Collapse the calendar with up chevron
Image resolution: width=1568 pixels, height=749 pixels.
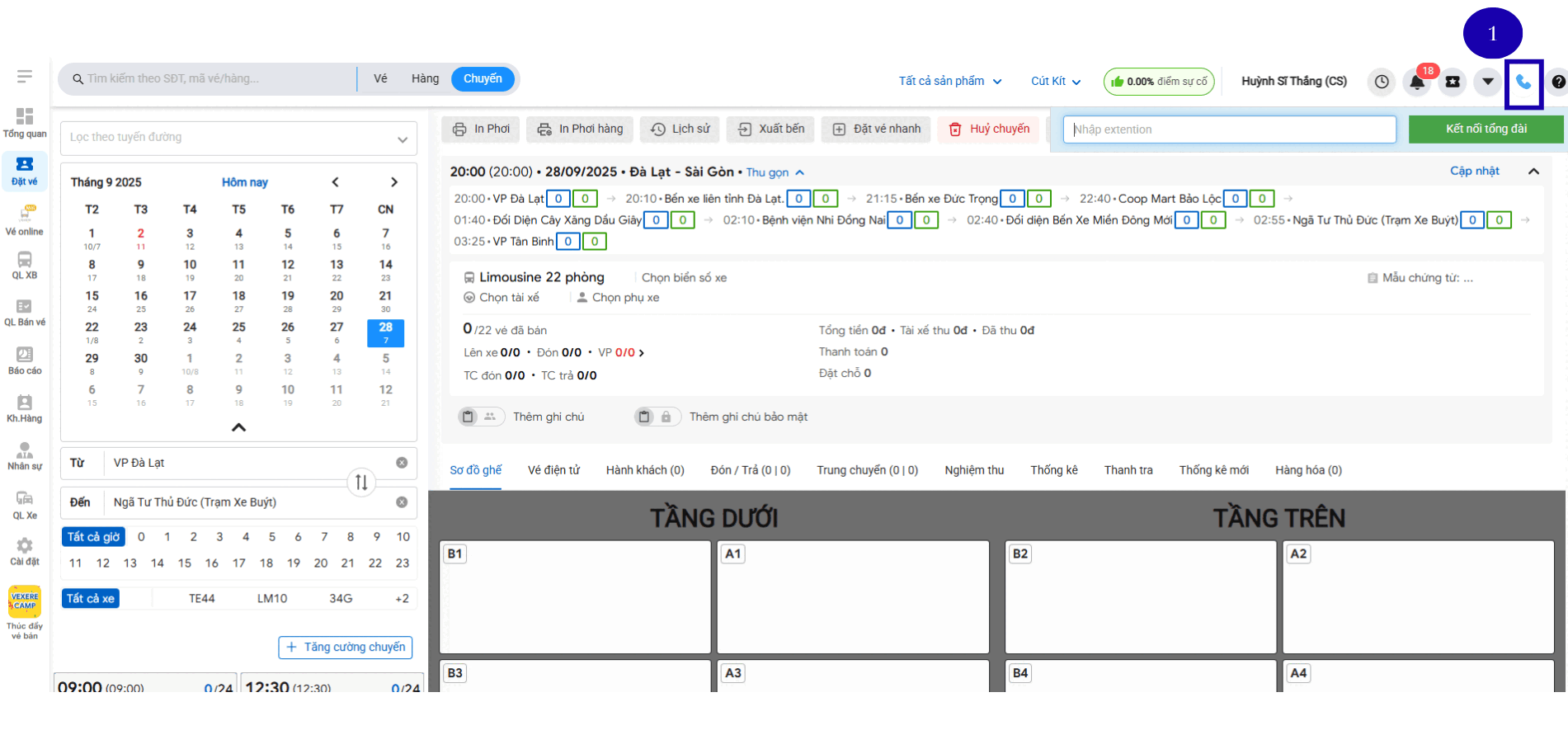[x=238, y=427]
